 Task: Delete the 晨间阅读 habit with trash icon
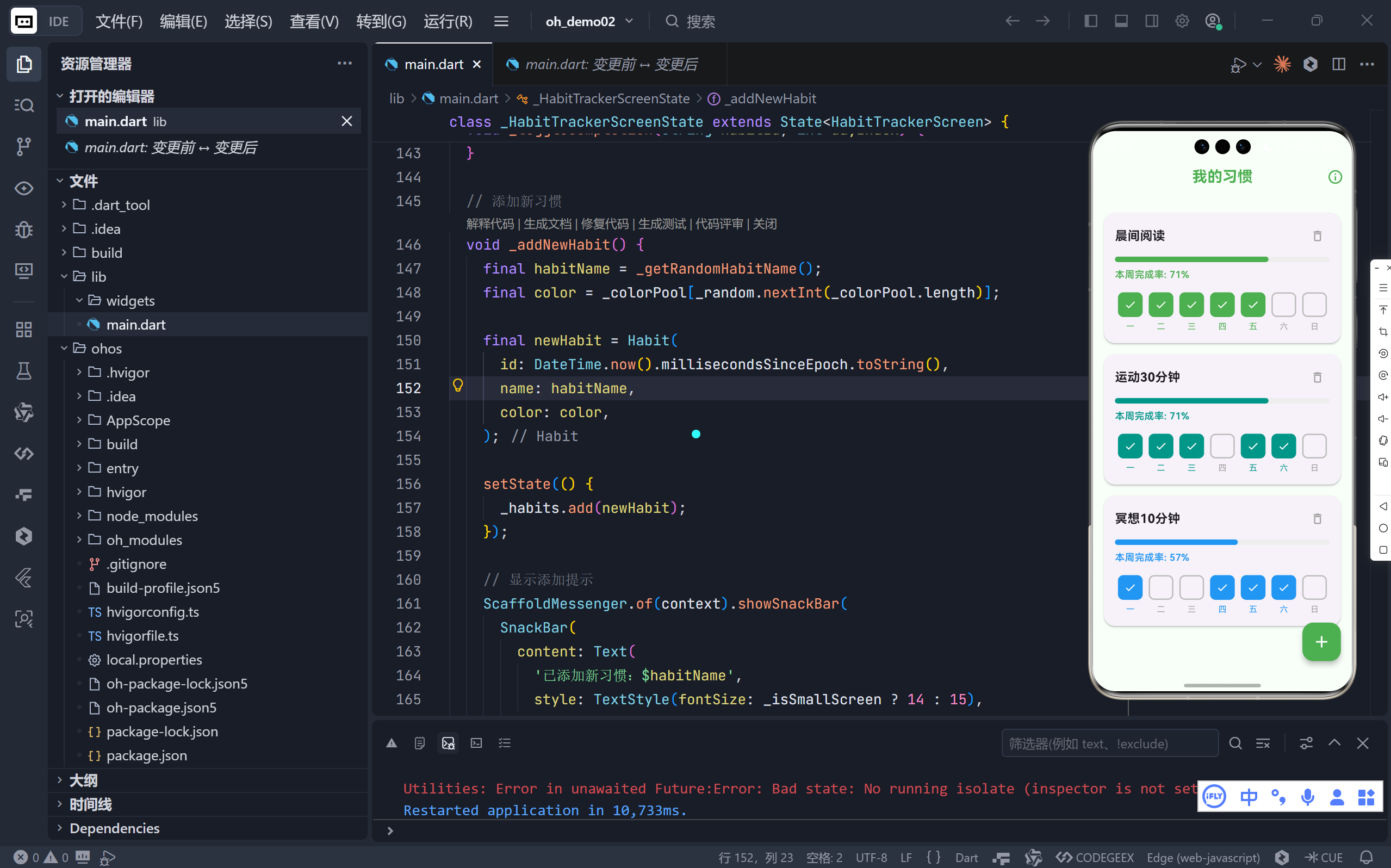click(x=1317, y=236)
